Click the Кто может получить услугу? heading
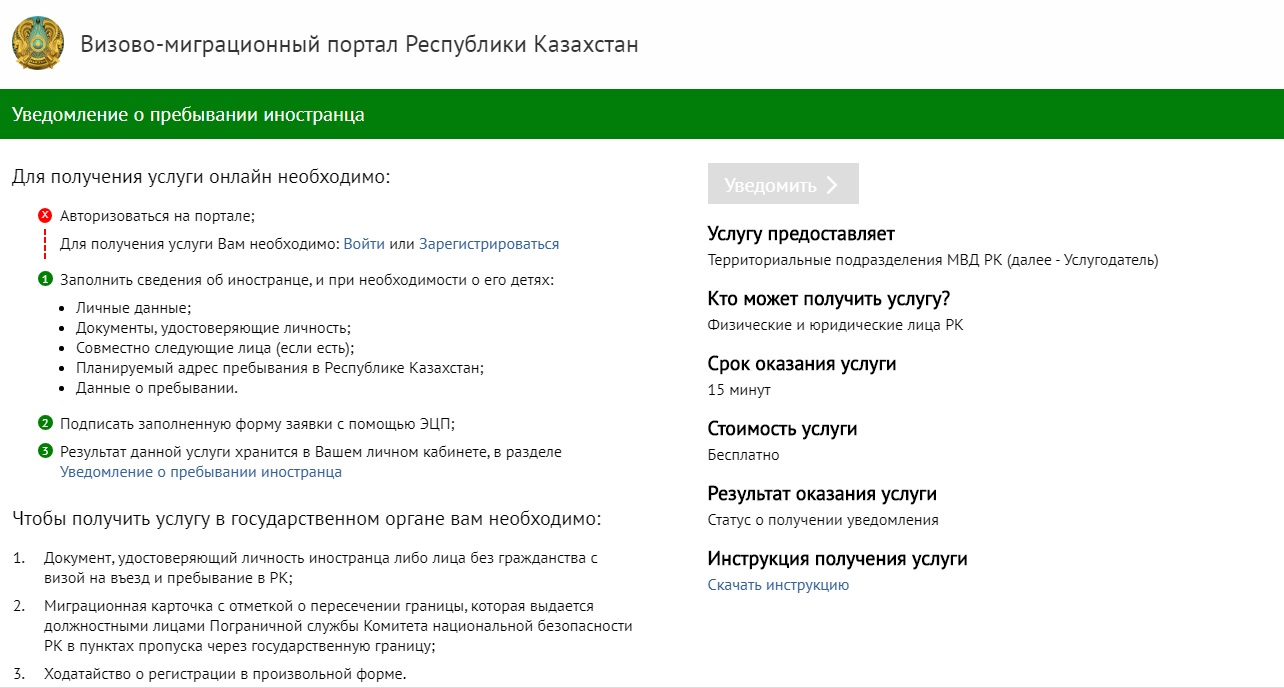The height and width of the screenshot is (688, 1284). pyautogui.click(x=828, y=299)
